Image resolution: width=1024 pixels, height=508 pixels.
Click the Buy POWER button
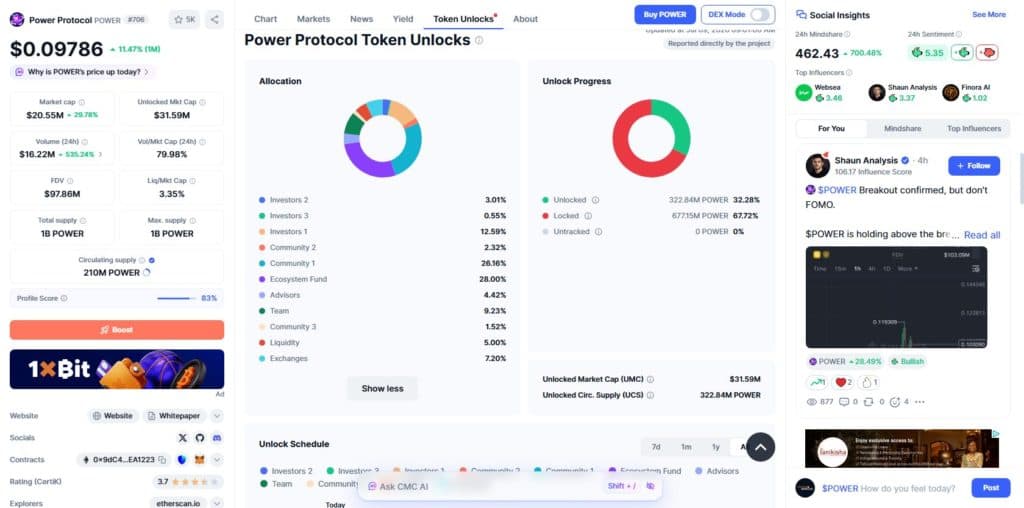[x=665, y=14]
